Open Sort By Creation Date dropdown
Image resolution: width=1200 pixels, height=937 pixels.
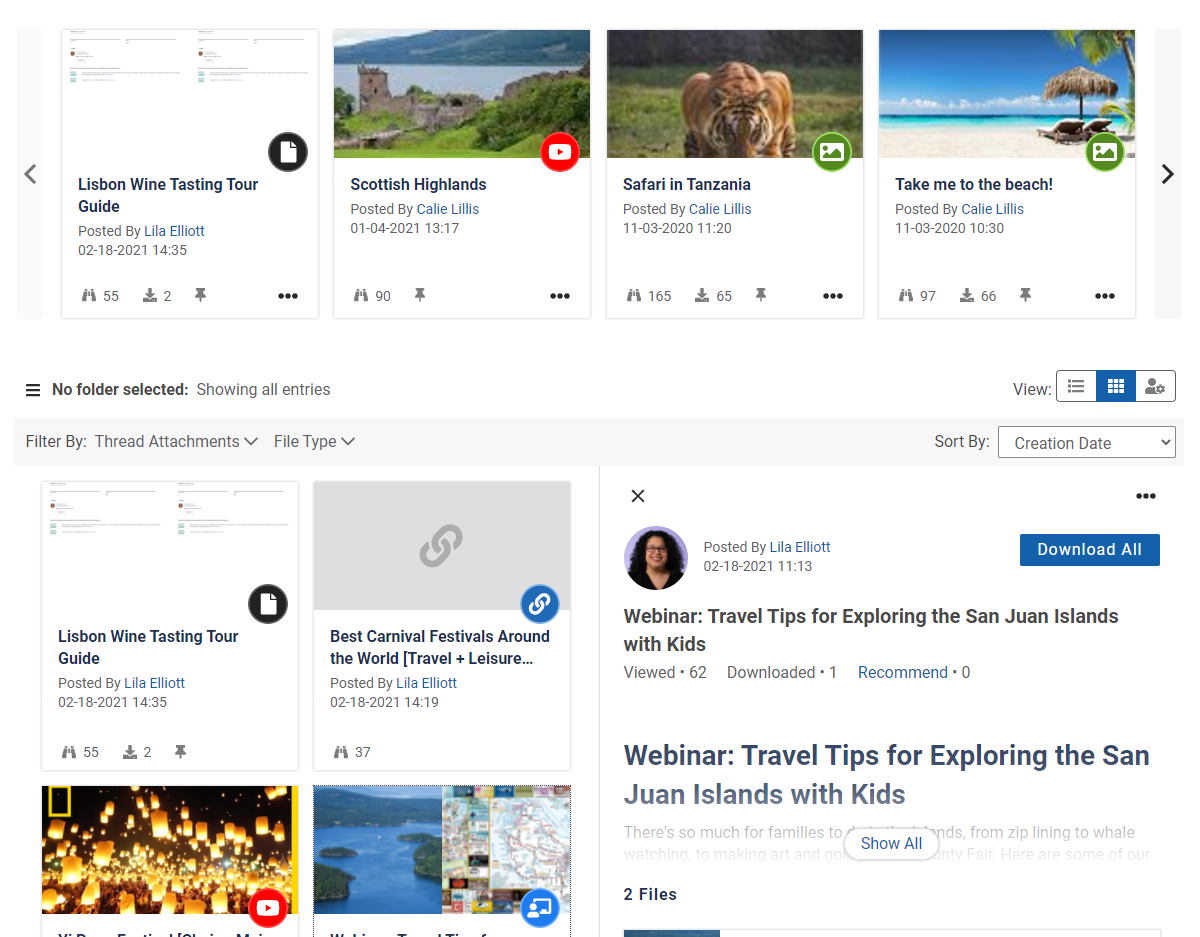click(1086, 443)
